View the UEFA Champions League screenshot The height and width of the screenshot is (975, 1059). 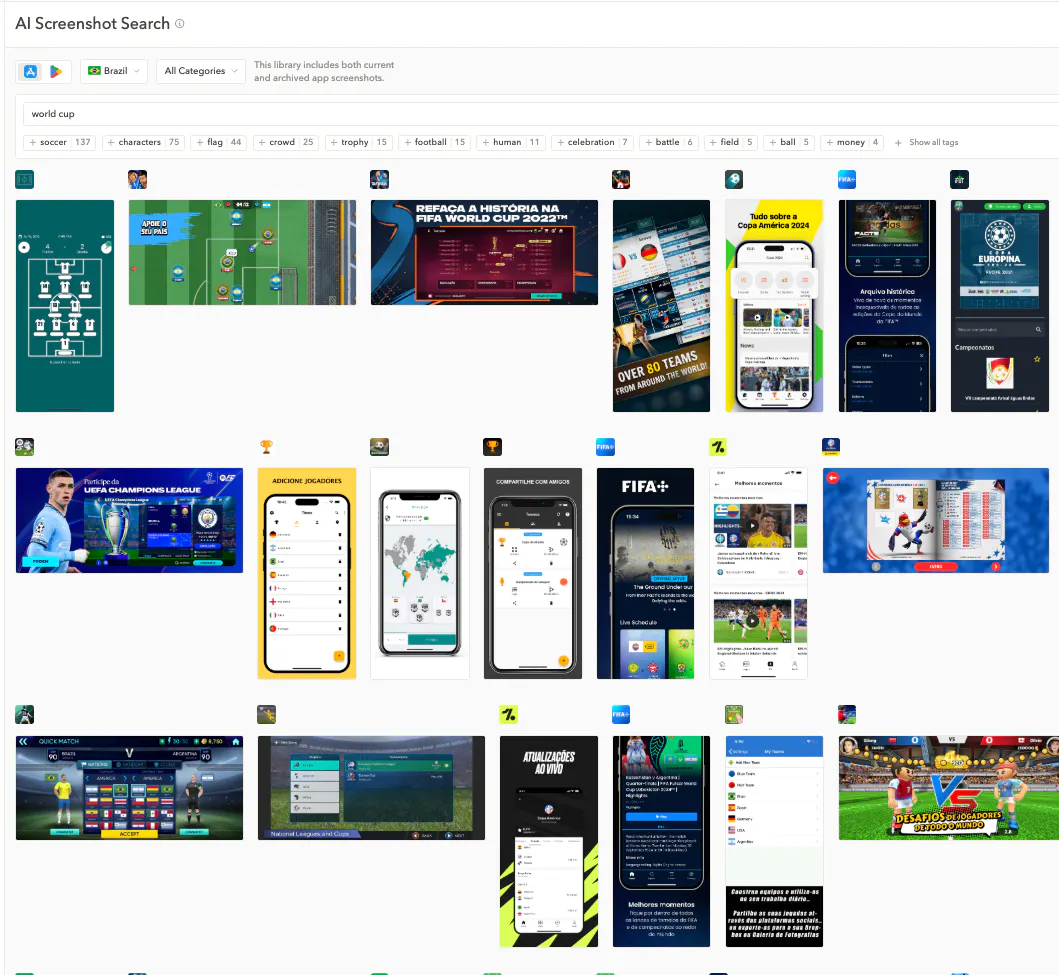[x=130, y=521]
